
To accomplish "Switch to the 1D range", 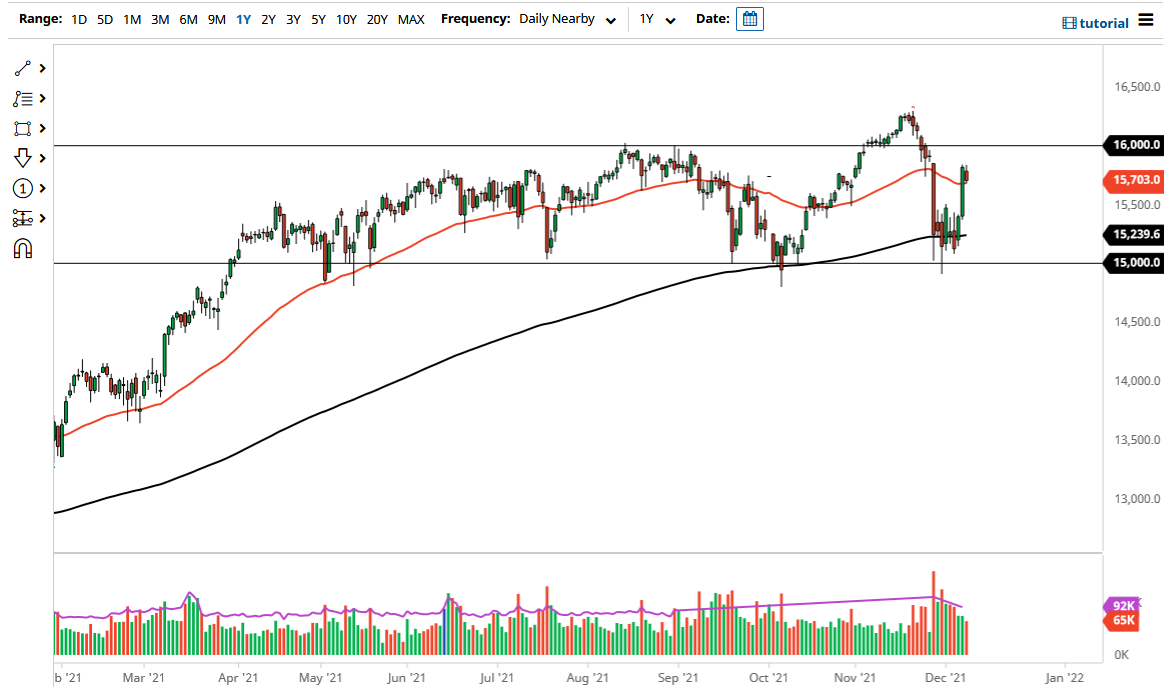I will 78,19.
